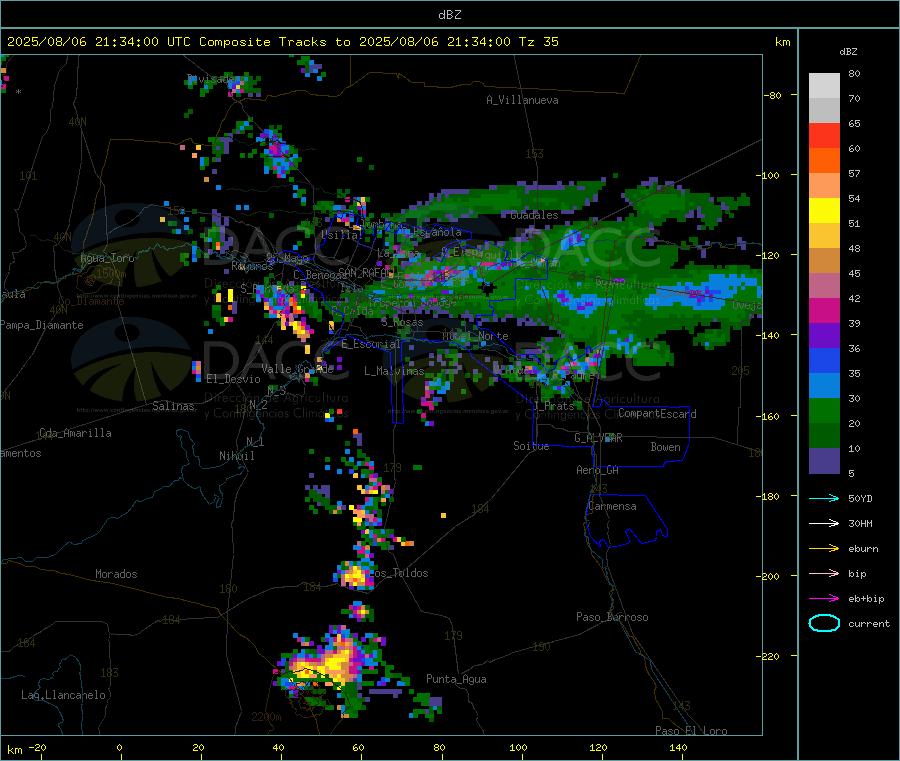Click the orange 57 dBZ legend swatch
This screenshot has width=900, height=761.
(824, 161)
